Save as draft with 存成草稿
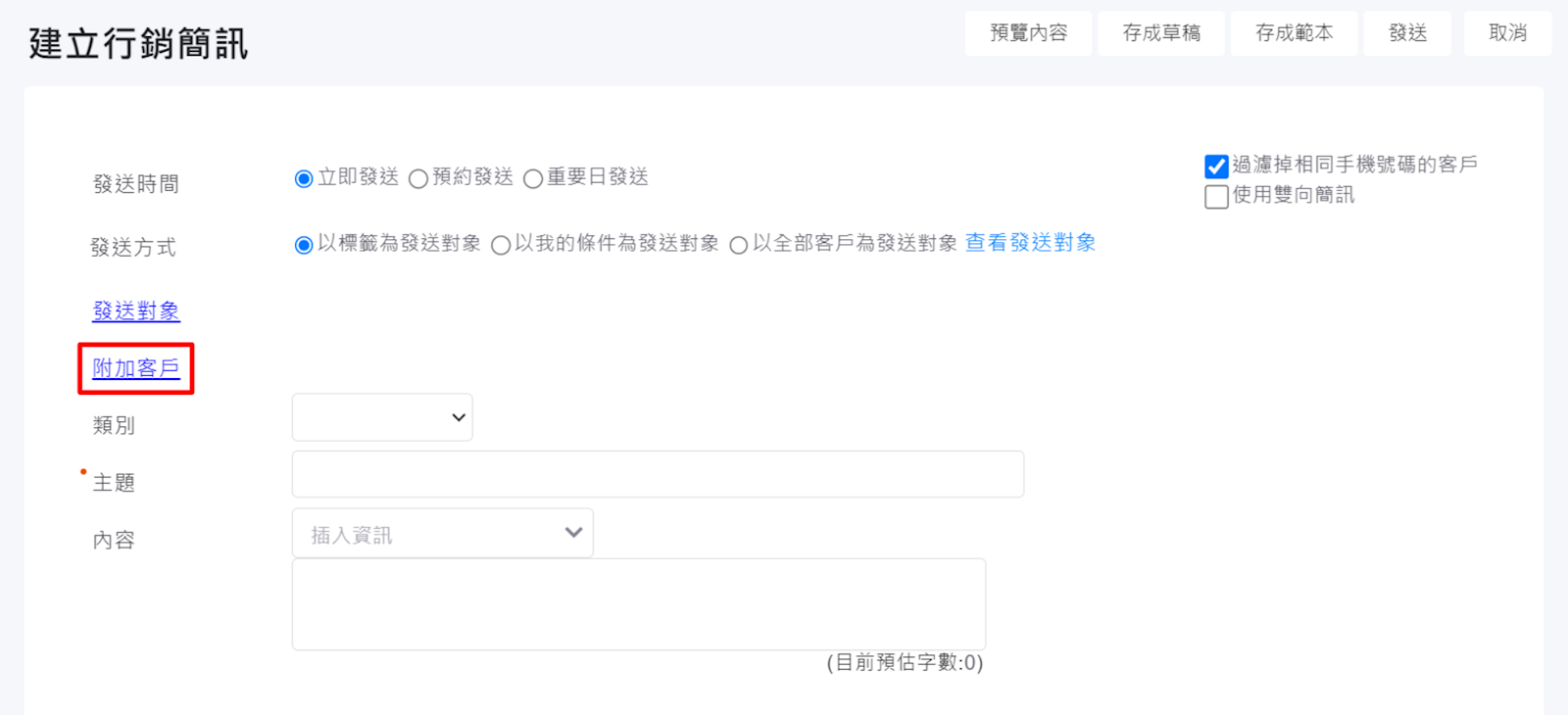The width and height of the screenshot is (1568, 715). [1161, 33]
